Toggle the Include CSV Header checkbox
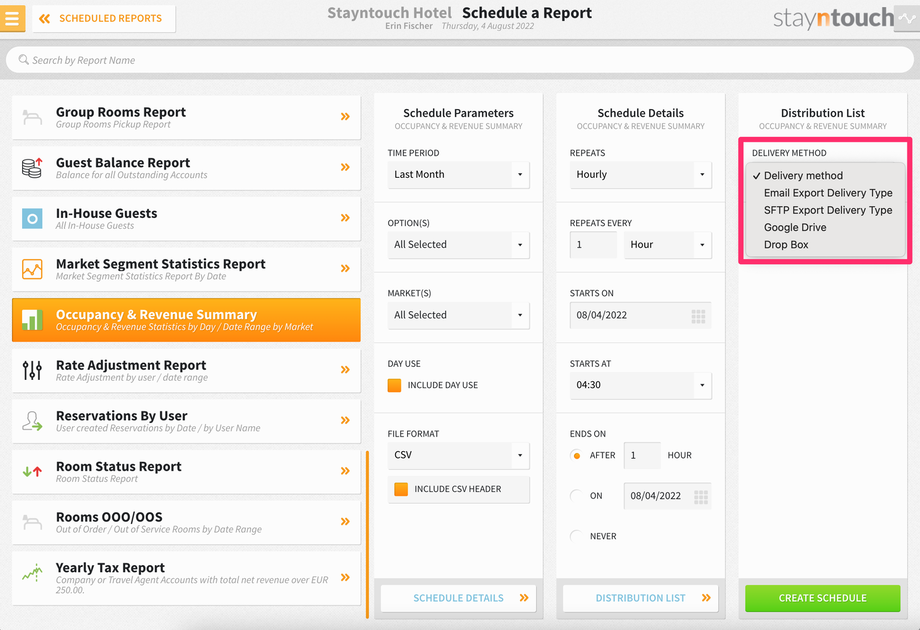The height and width of the screenshot is (630, 920). click(x=401, y=489)
